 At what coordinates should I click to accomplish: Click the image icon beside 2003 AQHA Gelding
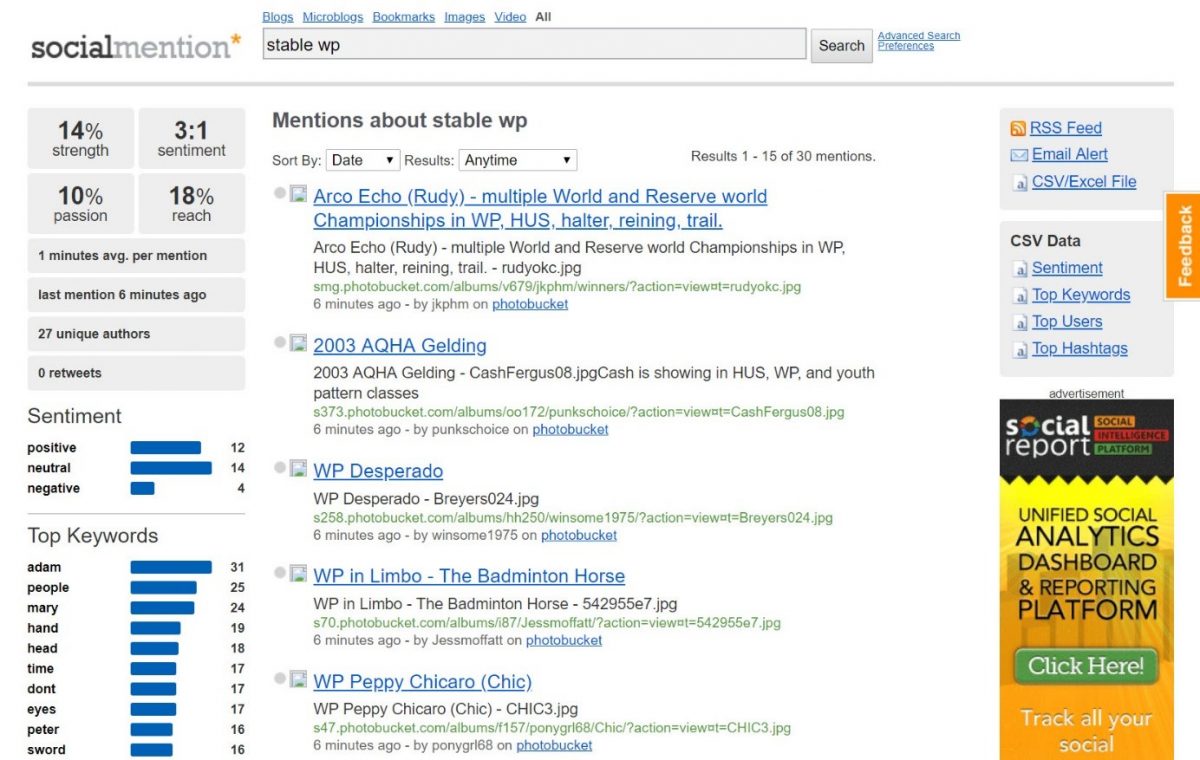[298, 343]
